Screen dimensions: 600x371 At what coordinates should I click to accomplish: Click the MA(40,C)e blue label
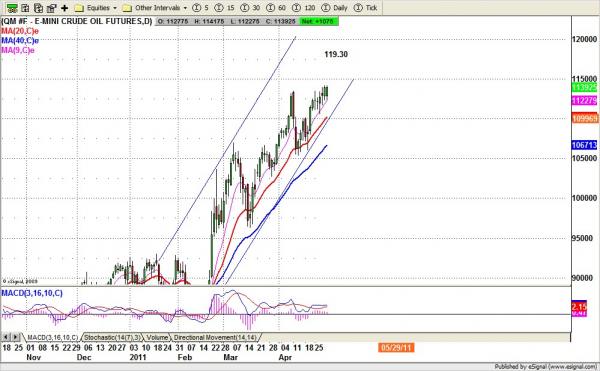[20, 41]
